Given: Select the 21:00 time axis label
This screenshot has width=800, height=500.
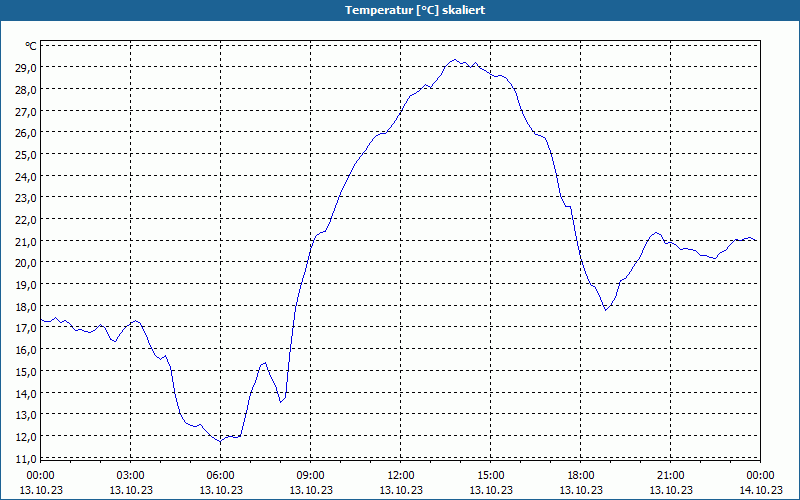Looking at the screenshot, I should pos(670,476).
